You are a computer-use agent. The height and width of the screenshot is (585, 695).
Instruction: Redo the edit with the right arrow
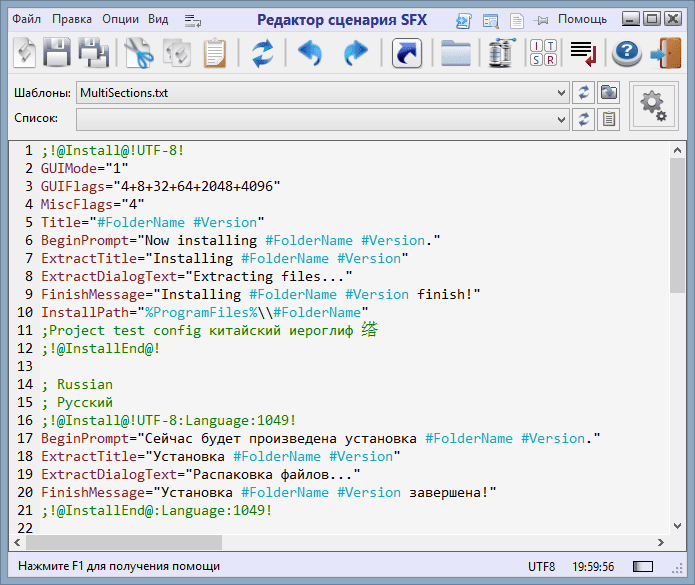point(355,53)
